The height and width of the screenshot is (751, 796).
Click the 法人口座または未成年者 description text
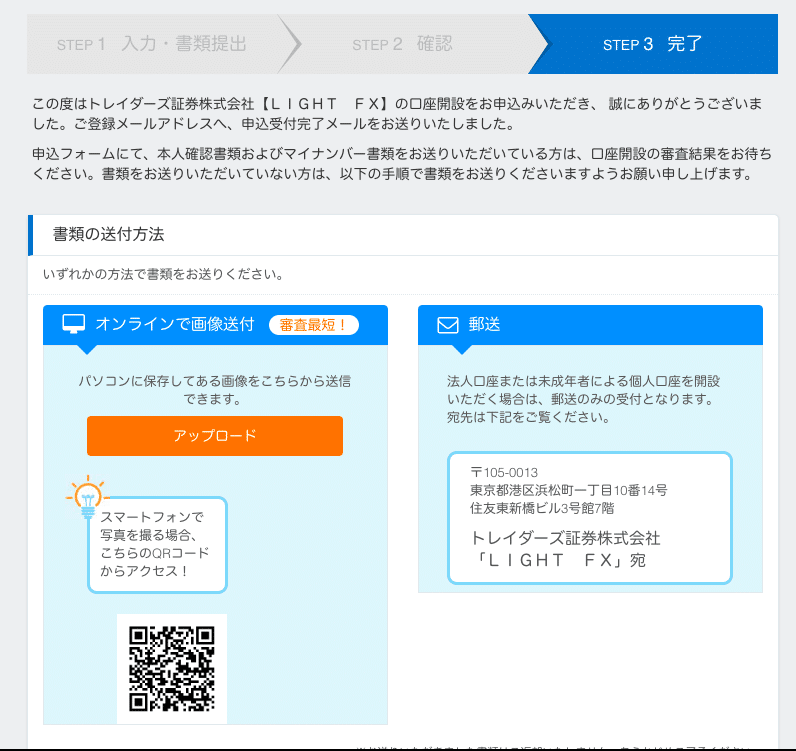click(583, 399)
